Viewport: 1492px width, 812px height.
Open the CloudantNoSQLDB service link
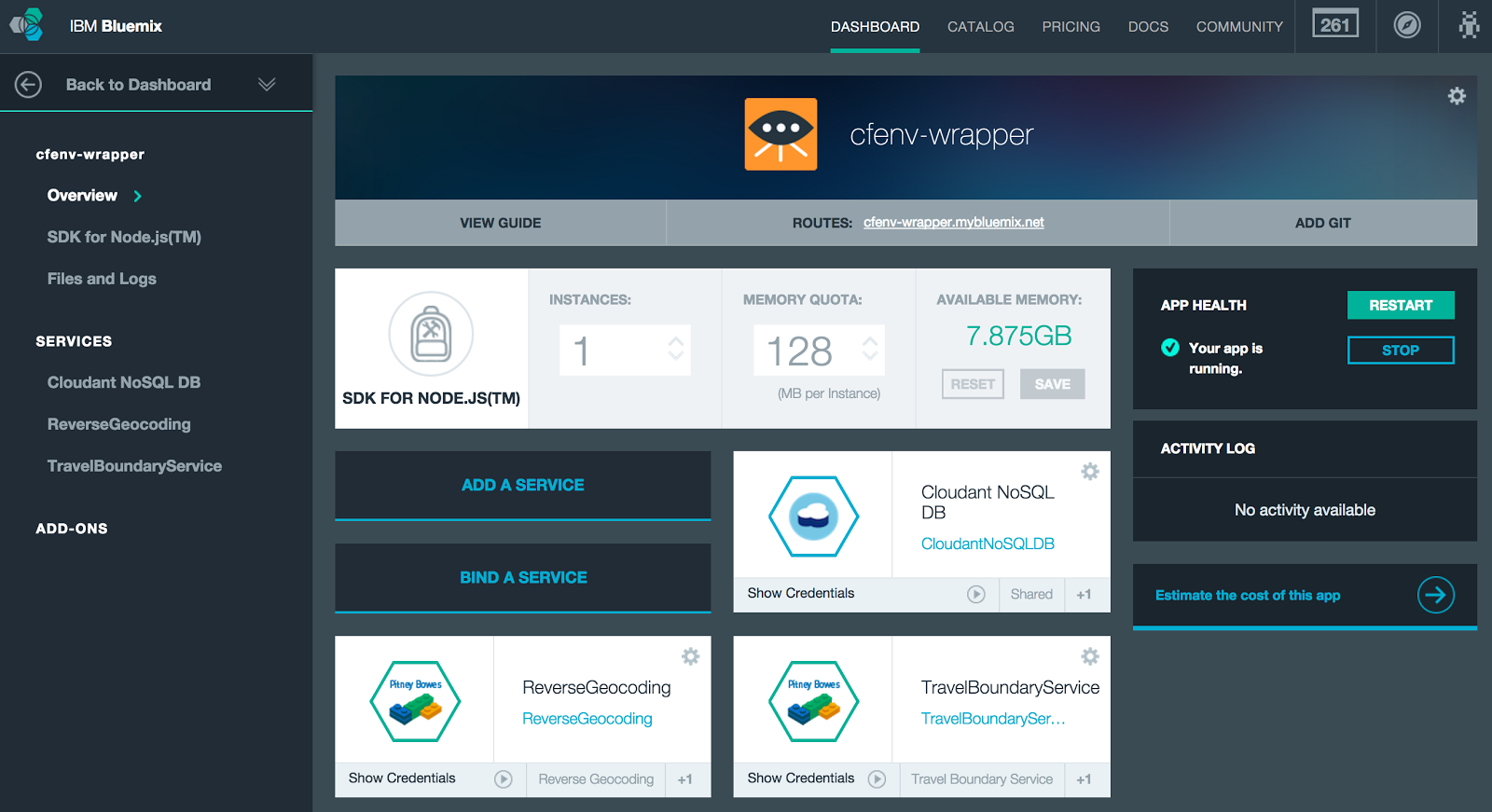tap(988, 544)
